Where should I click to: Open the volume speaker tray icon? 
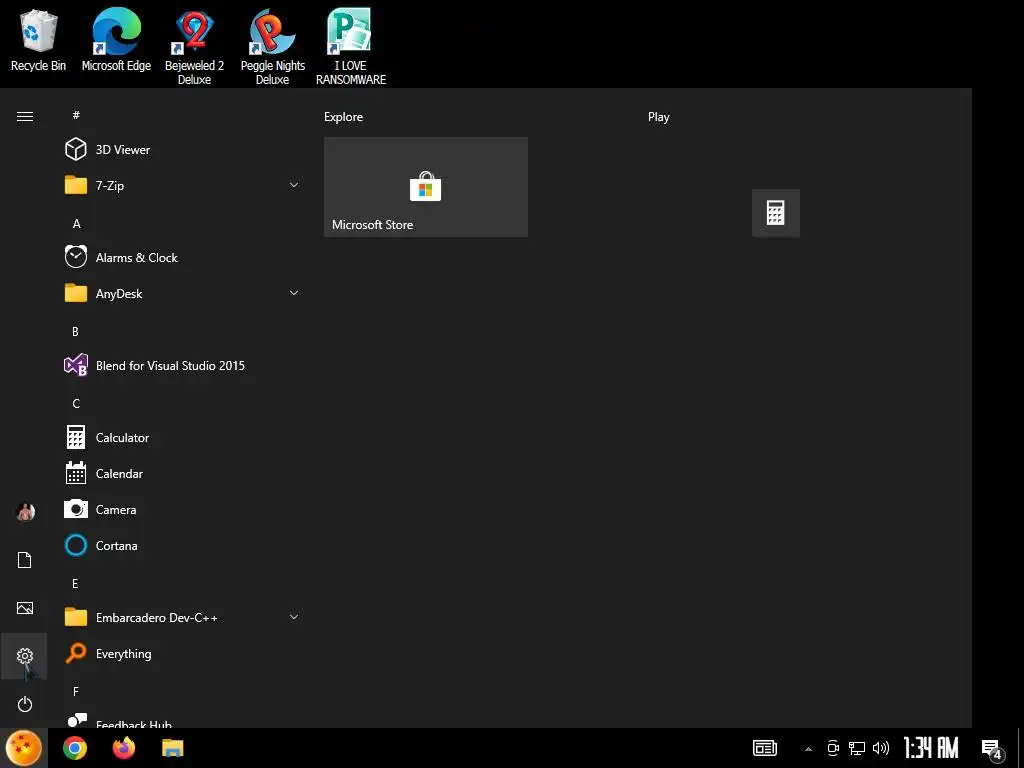pos(881,748)
